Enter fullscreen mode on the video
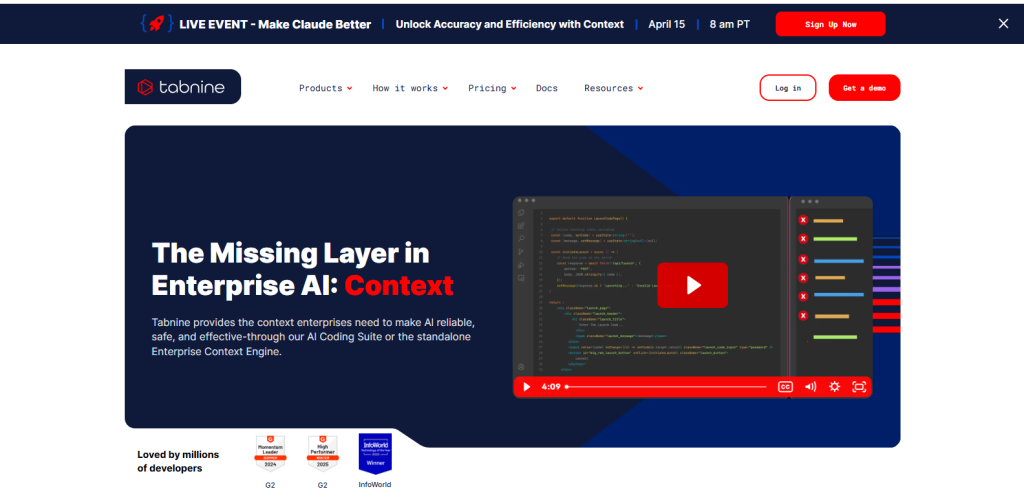The height and width of the screenshot is (500, 1024). coord(859,387)
